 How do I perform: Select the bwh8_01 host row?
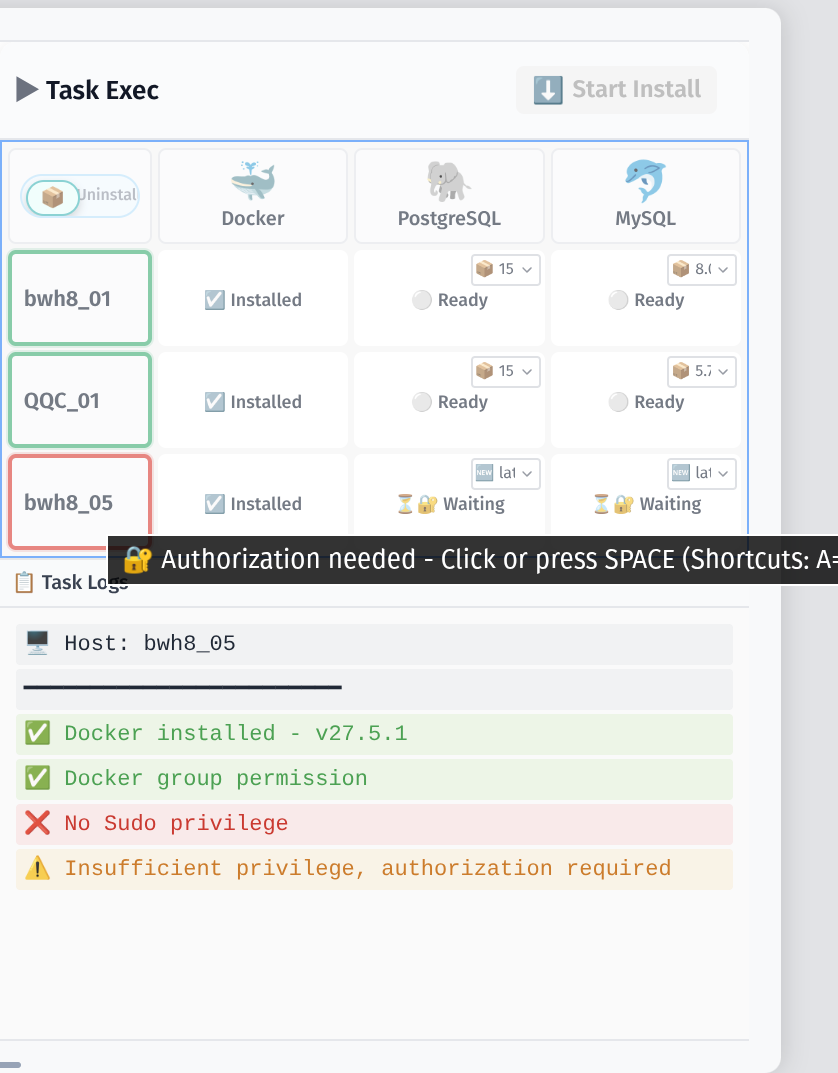[x=80, y=299]
